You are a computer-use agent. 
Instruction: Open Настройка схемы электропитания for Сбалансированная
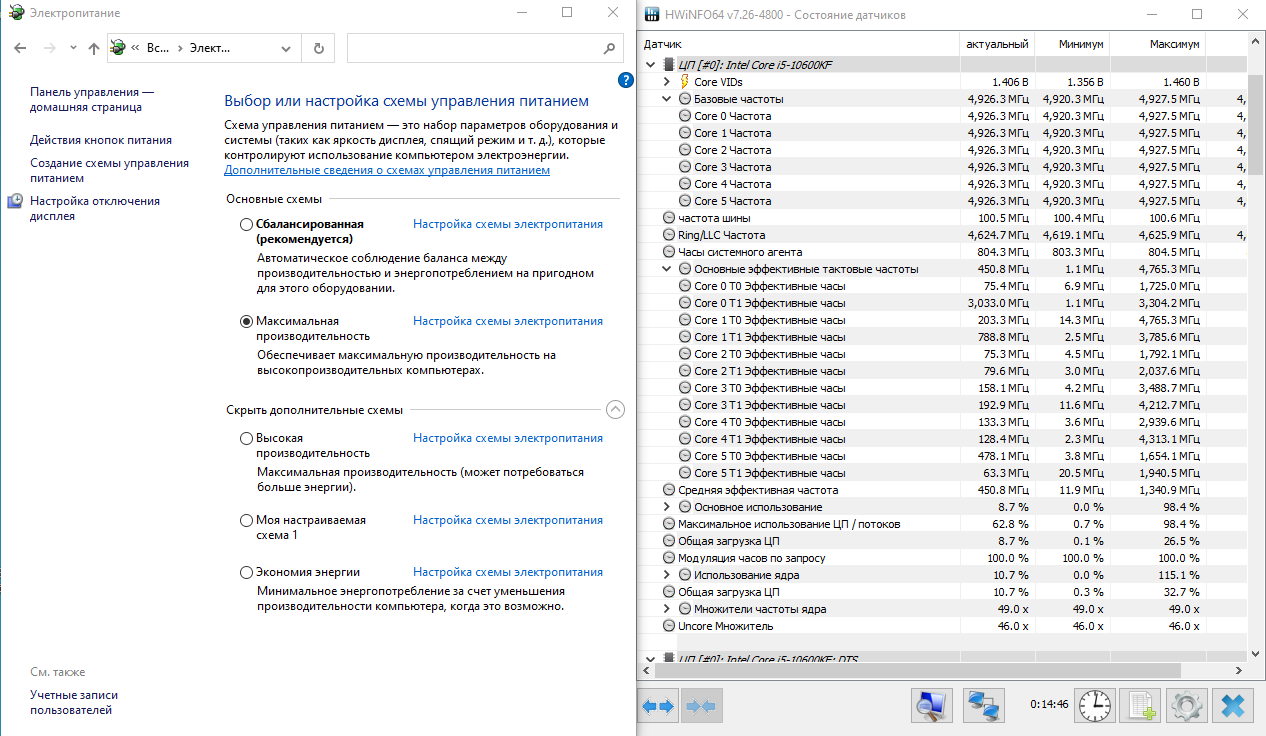coord(508,224)
